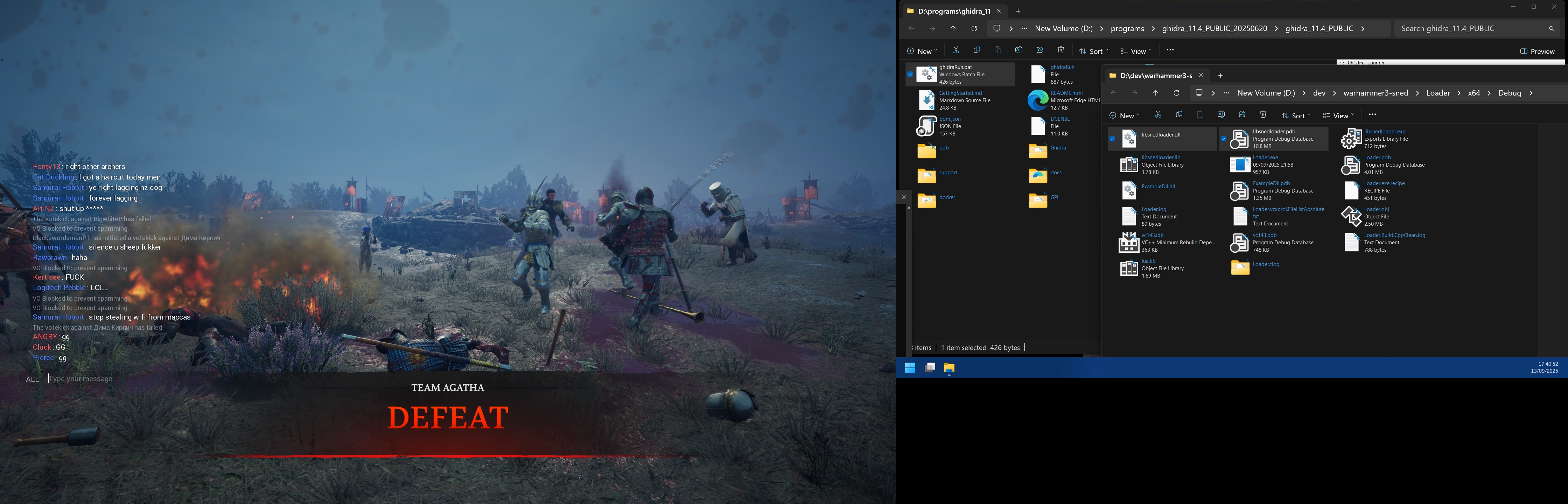
Task: Select the lua.lib library icon
Action: tap(1129, 268)
